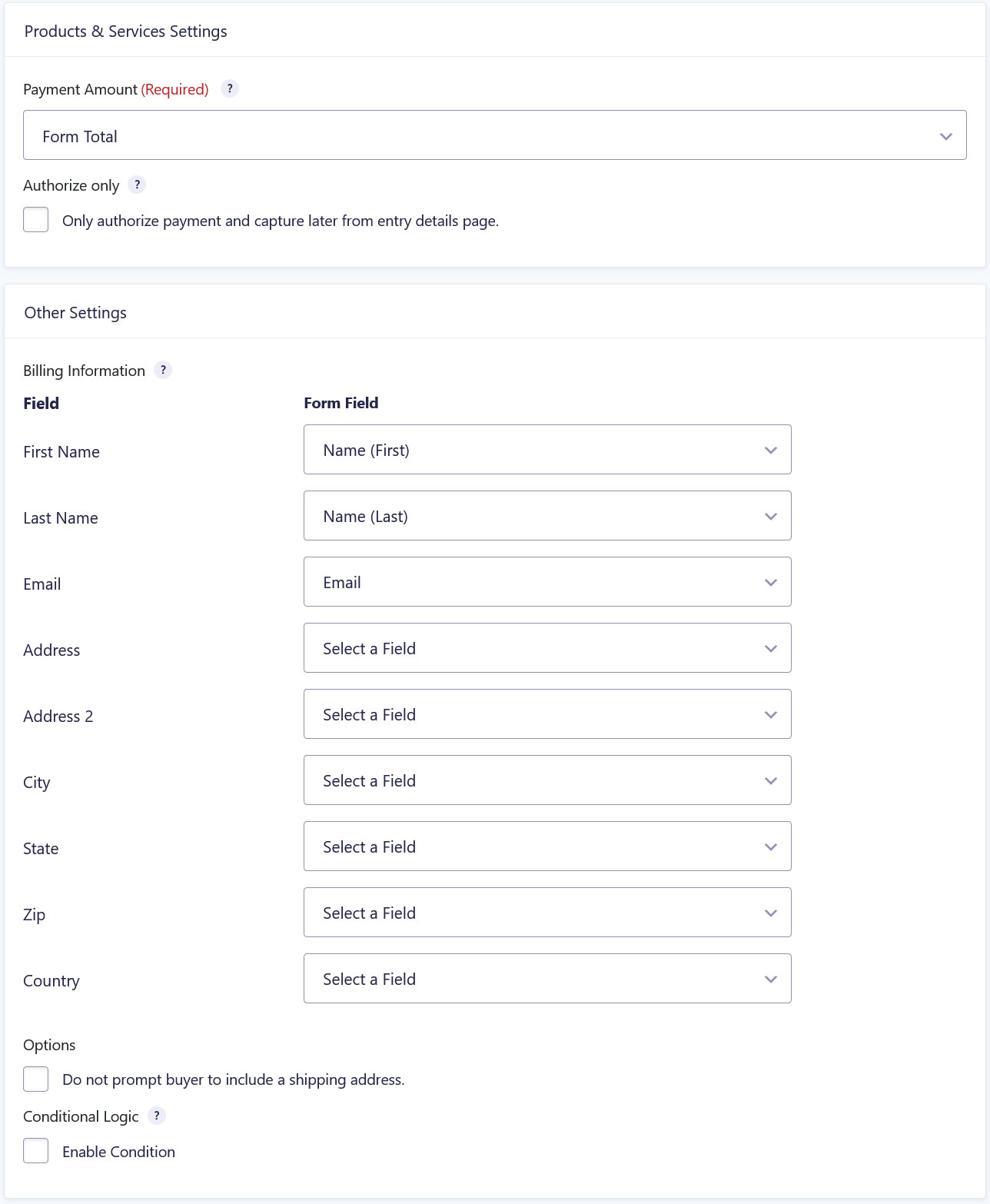
Task: Enable Do not prompt shipping address option
Action: click(36, 1079)
